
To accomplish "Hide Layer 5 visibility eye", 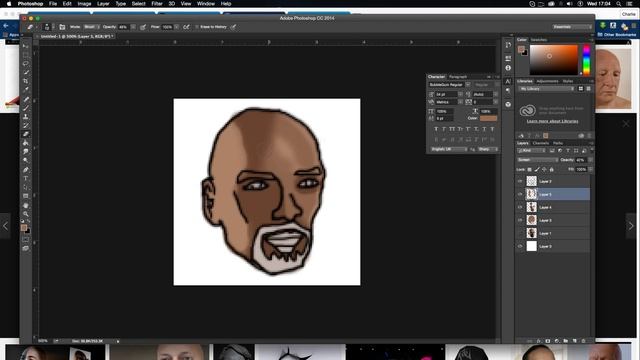I will point(520,194).
